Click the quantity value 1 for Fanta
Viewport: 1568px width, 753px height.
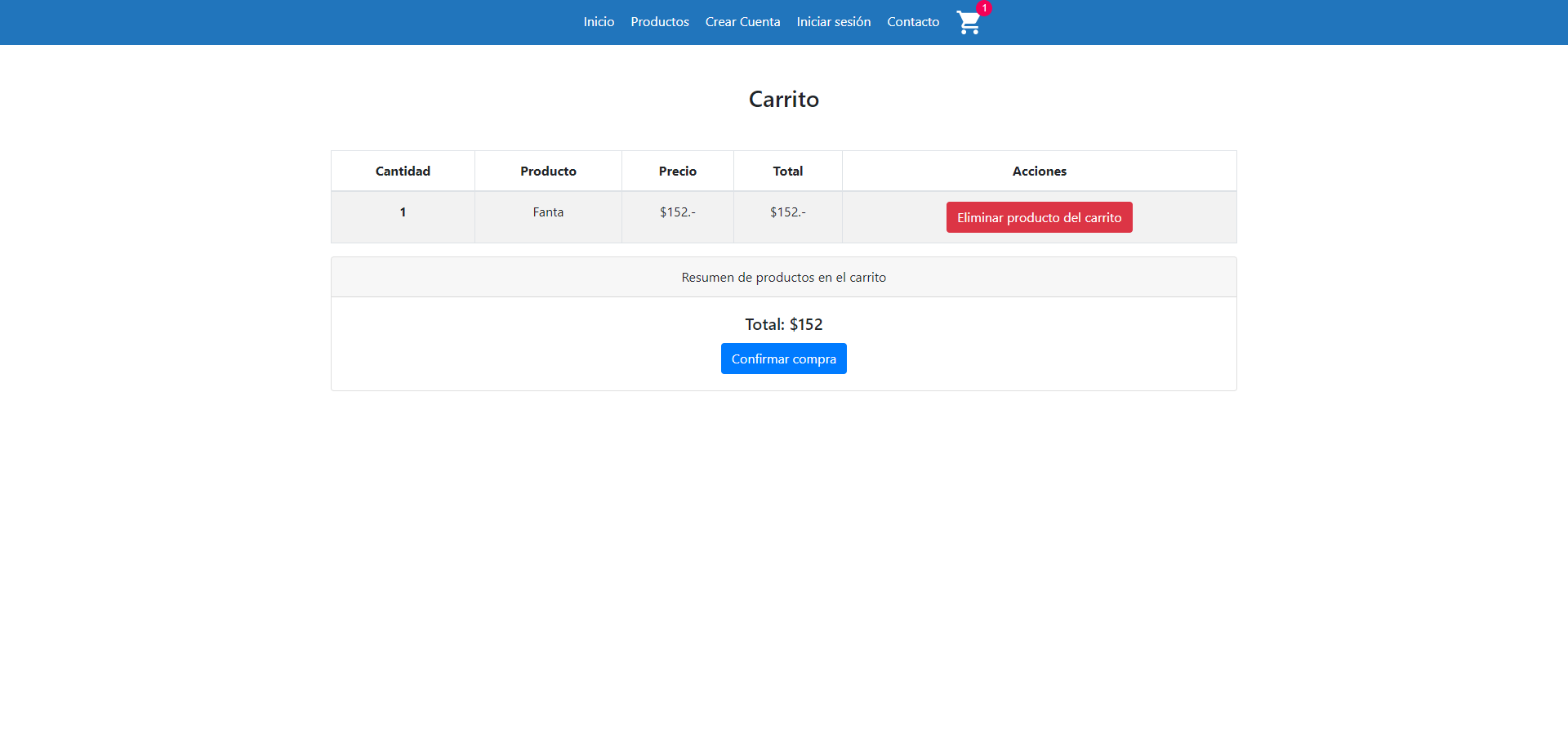pyautogui.click(x=403, y=212)
